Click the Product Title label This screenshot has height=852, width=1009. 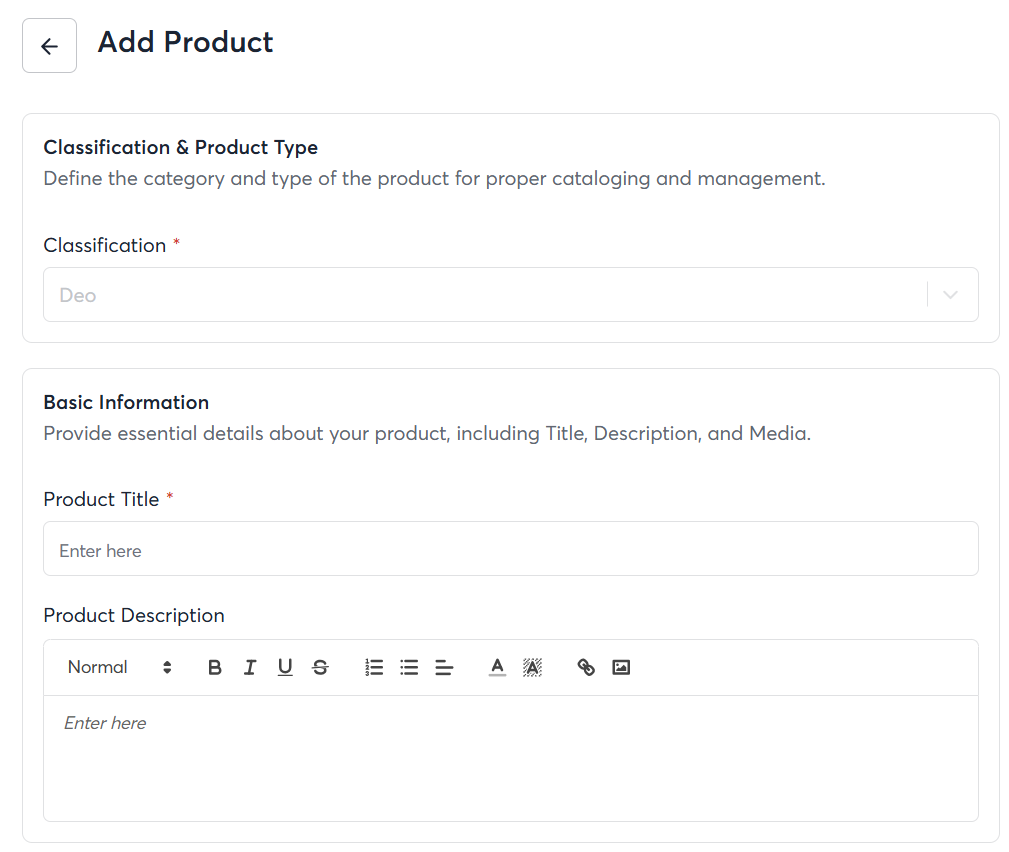[x=101, y=499]
